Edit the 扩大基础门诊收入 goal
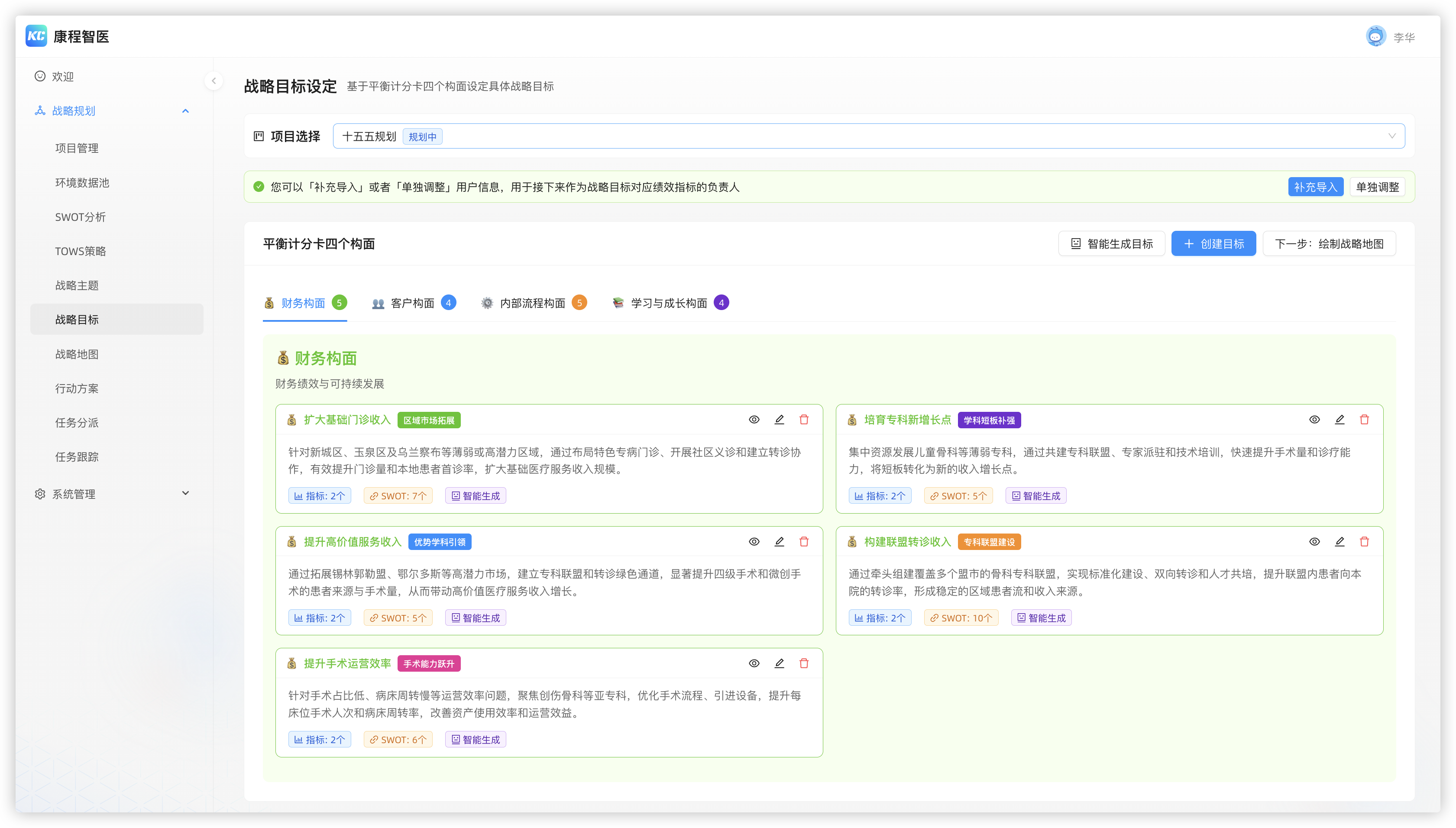1456x828 pixels. click(x=779, y=420)
